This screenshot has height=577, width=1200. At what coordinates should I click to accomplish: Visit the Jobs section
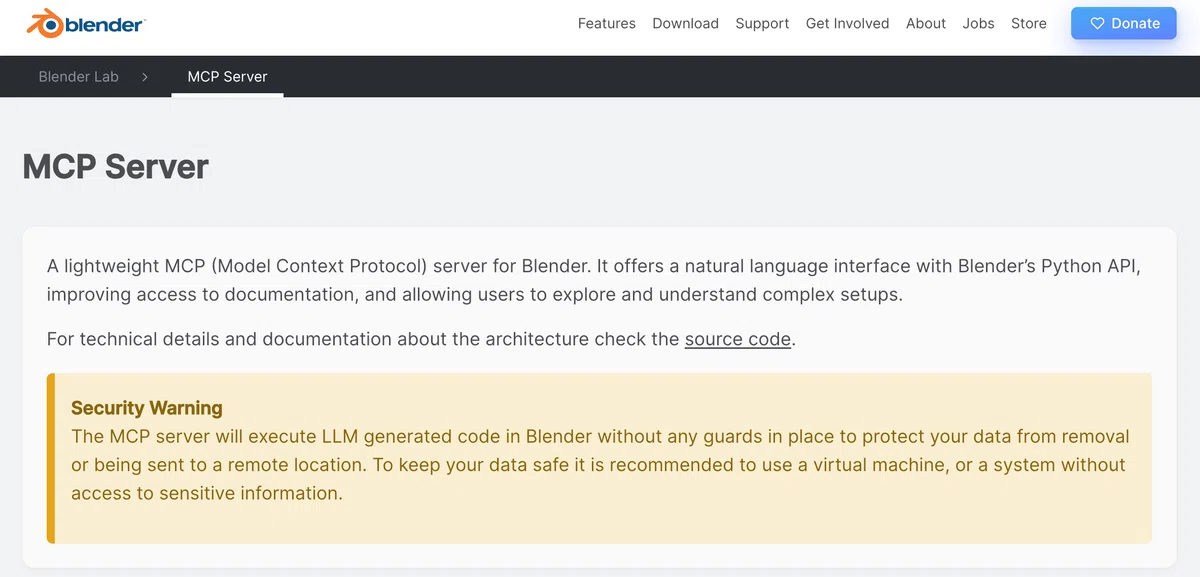978,23
